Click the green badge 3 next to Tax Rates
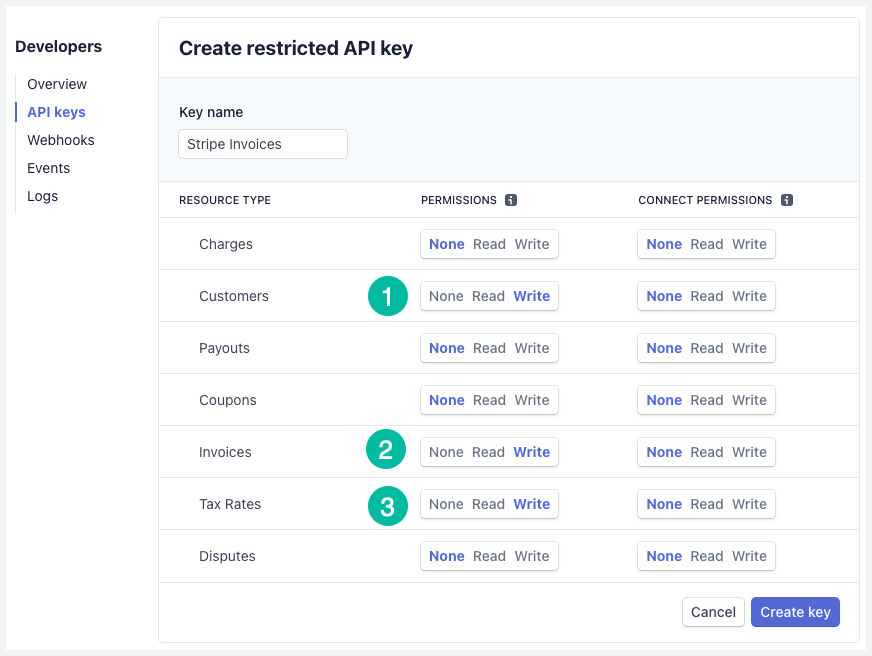Viewport: 872px width, 656px height. 387,506
